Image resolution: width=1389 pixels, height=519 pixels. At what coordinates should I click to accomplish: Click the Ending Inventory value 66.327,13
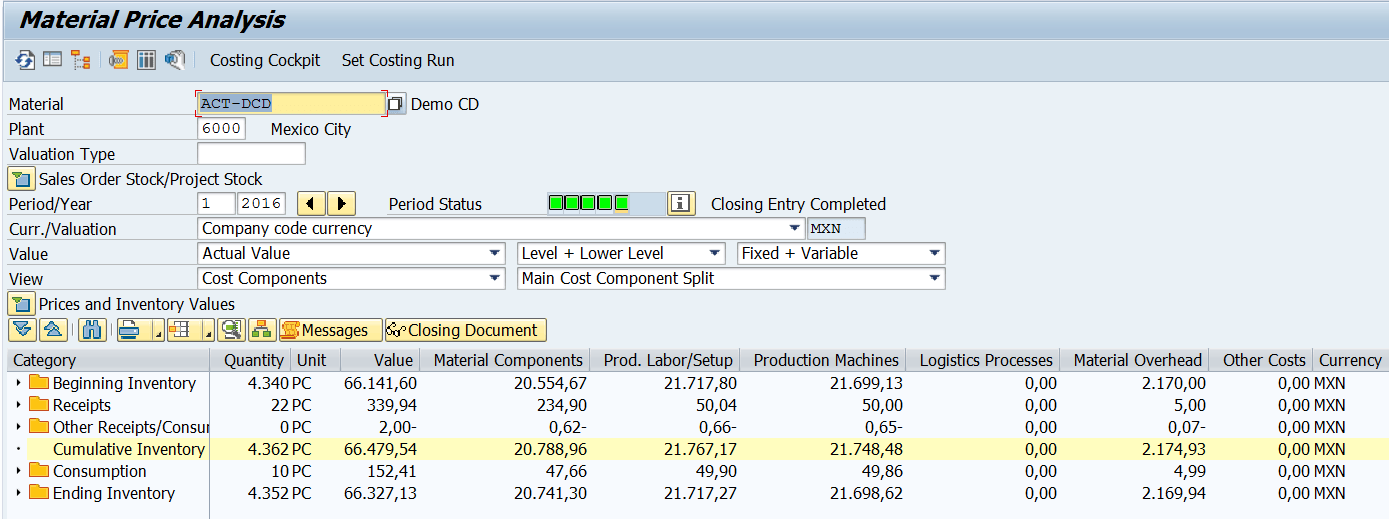click(381, 493)
